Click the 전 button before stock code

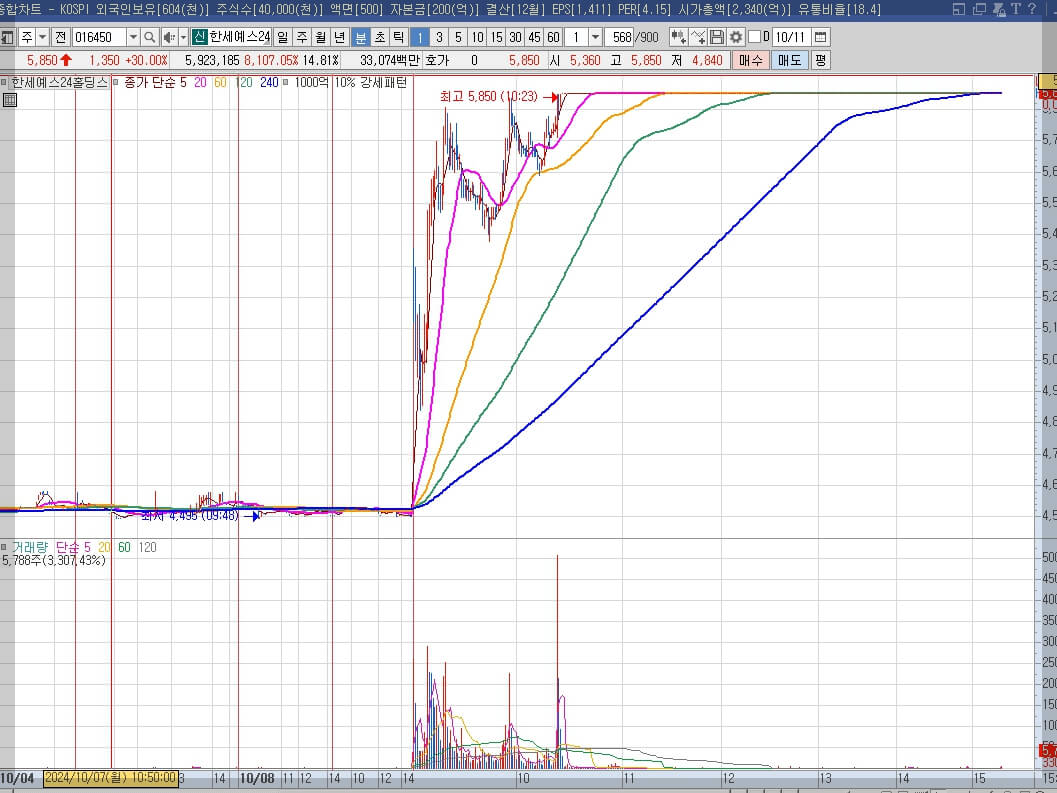[61, 36]
